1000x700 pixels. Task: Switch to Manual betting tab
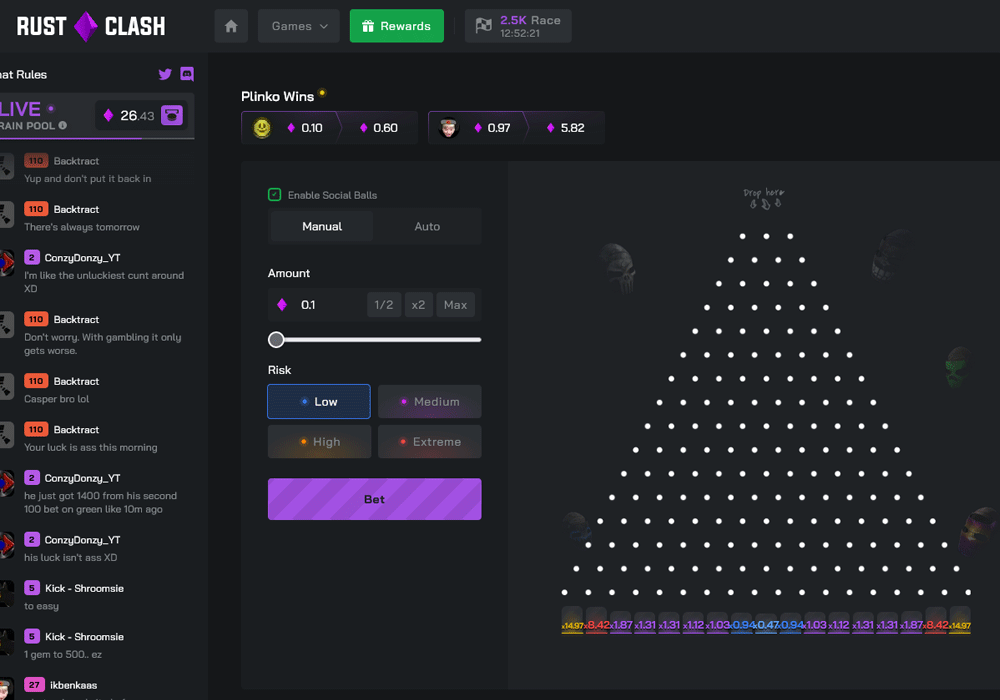pos(322,226)
